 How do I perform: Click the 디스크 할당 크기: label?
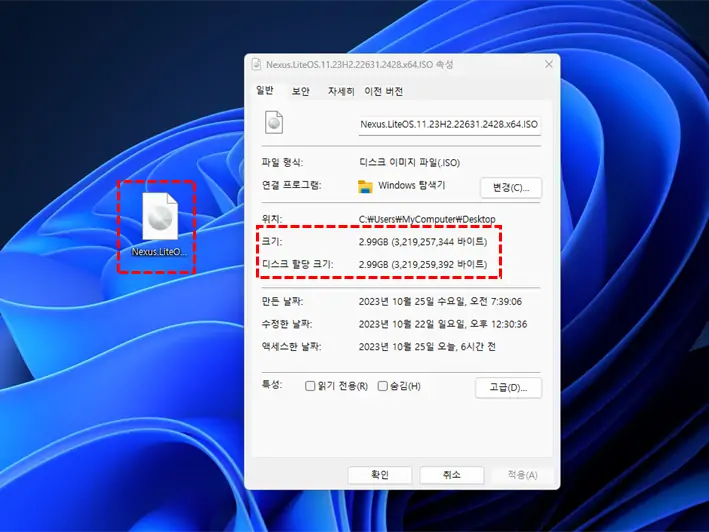298,264
